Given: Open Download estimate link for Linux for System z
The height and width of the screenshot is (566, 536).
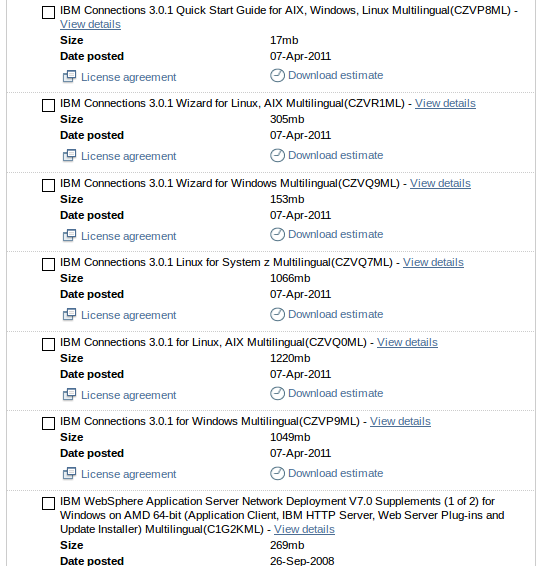Looking at the screenshot, I should [x=336, y=314].
